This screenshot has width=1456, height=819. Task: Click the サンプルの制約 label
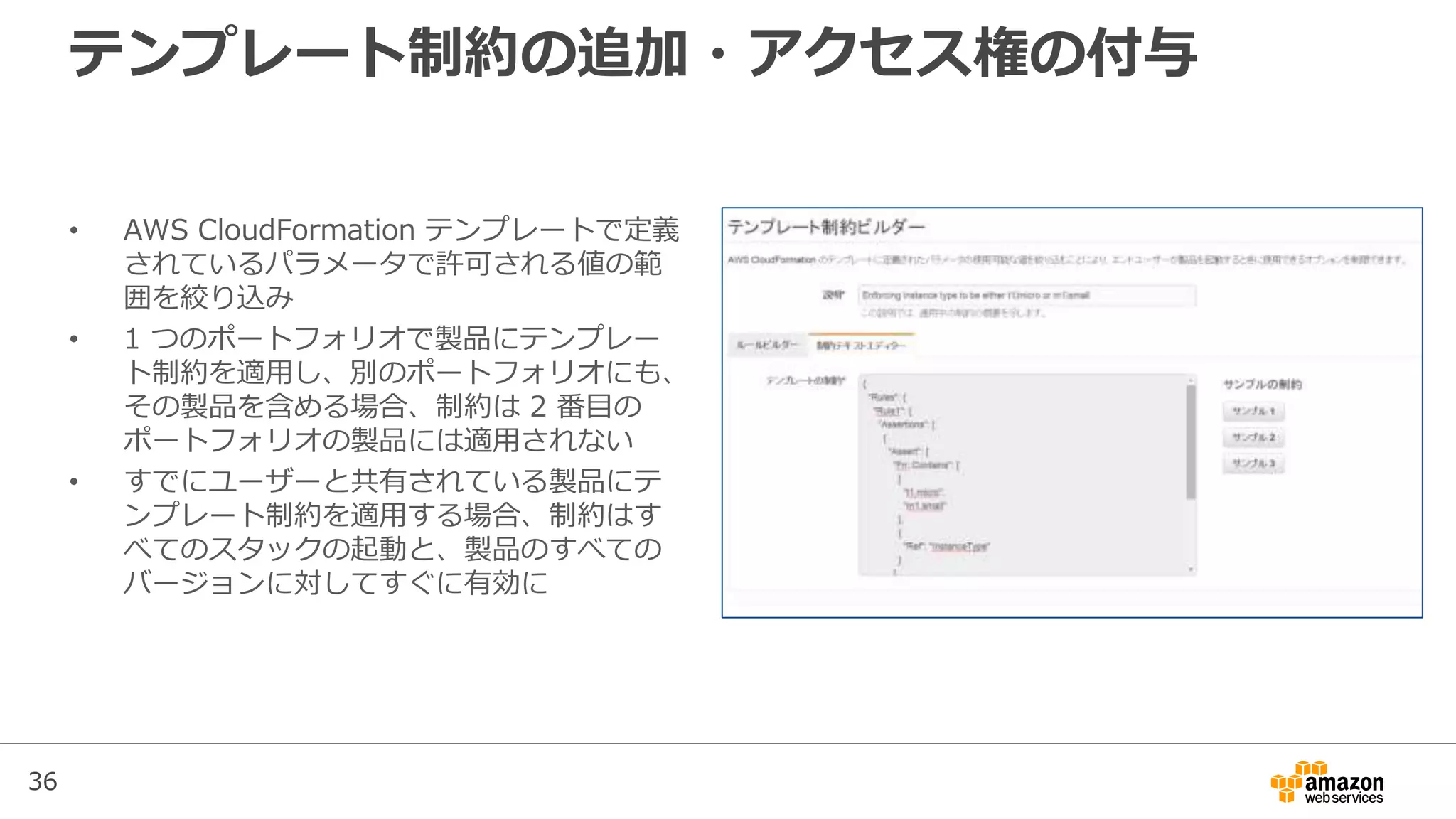pos(1262,384)
